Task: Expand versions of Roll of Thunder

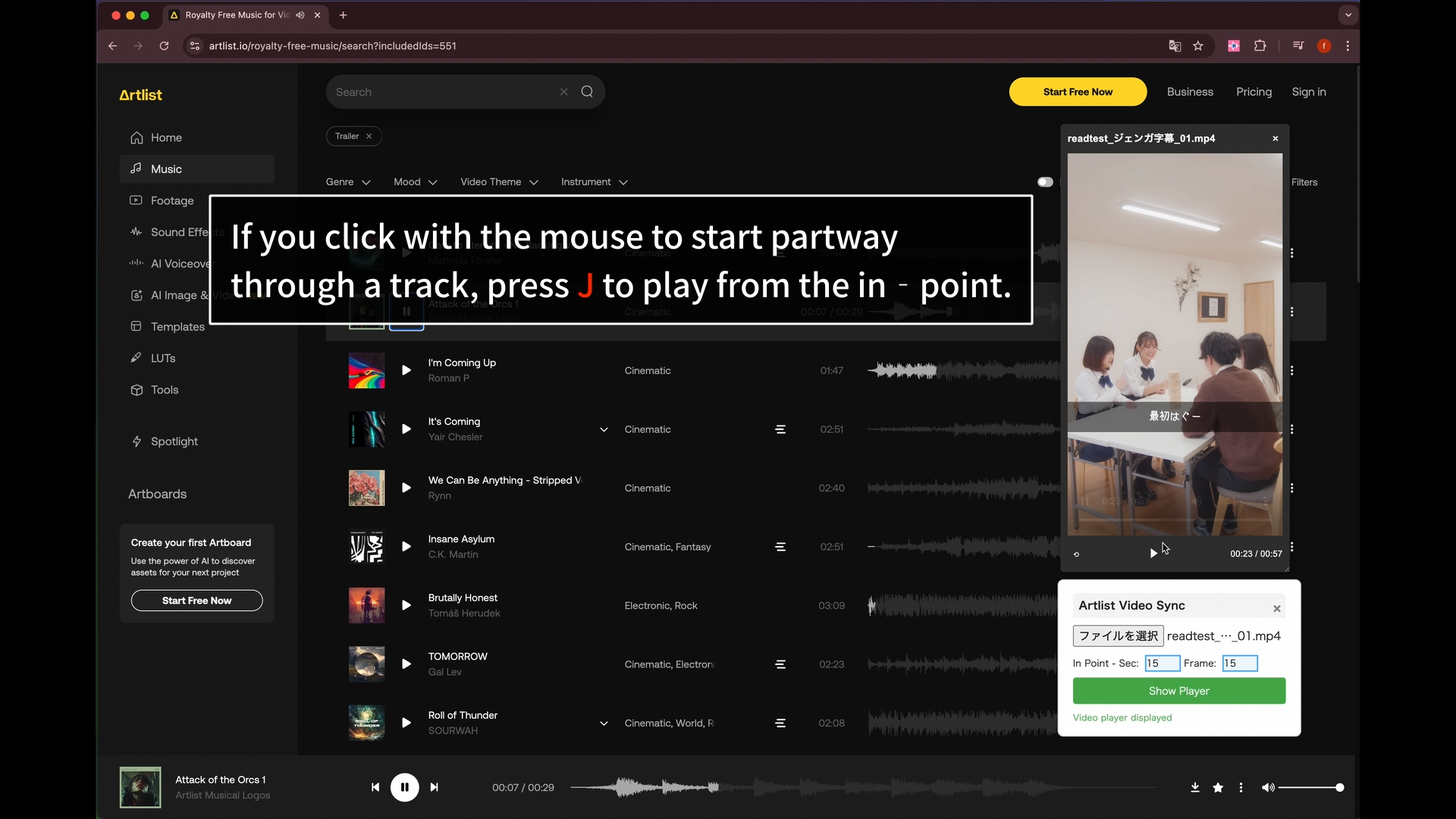Action: click(x=604, y=723)
